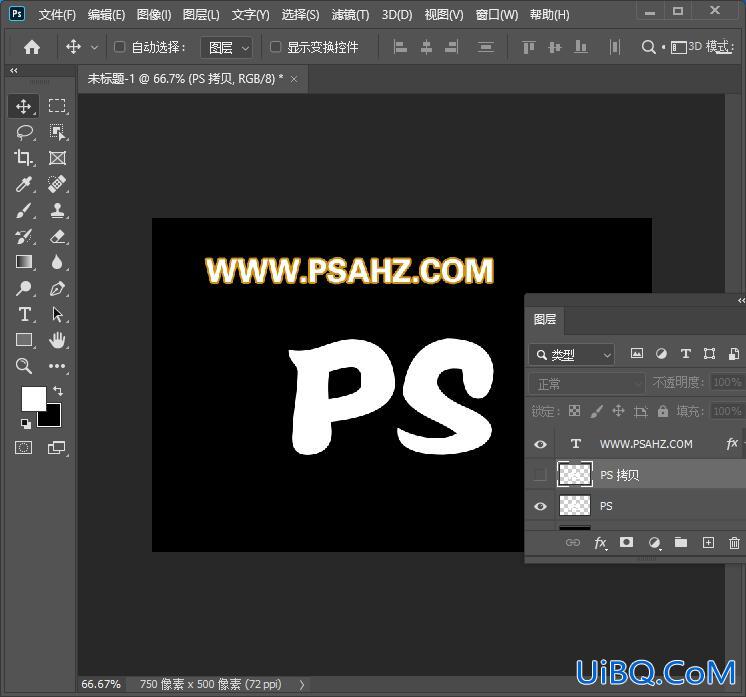Pick the Lasso tool
Image resolution: width=746 pixels, height=697 pixels.
24,132
